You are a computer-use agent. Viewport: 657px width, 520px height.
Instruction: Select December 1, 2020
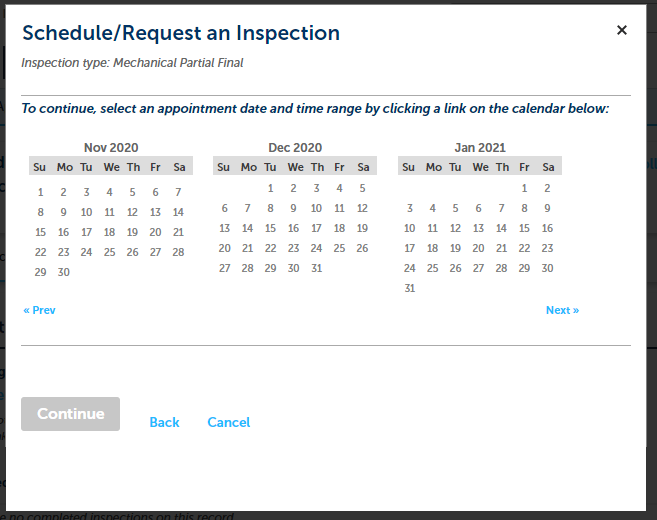[x=270, y=188]
